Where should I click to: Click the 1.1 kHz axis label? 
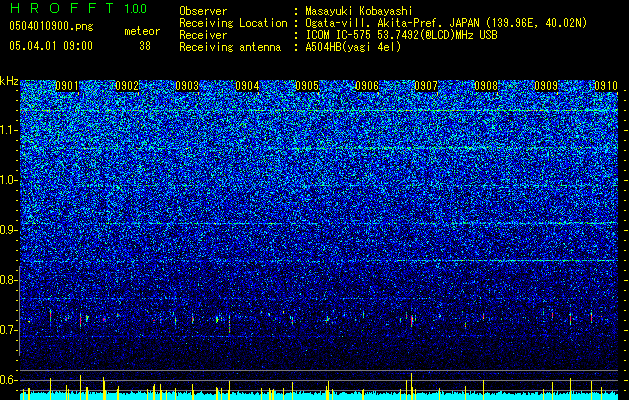click(x=8, y=130)
